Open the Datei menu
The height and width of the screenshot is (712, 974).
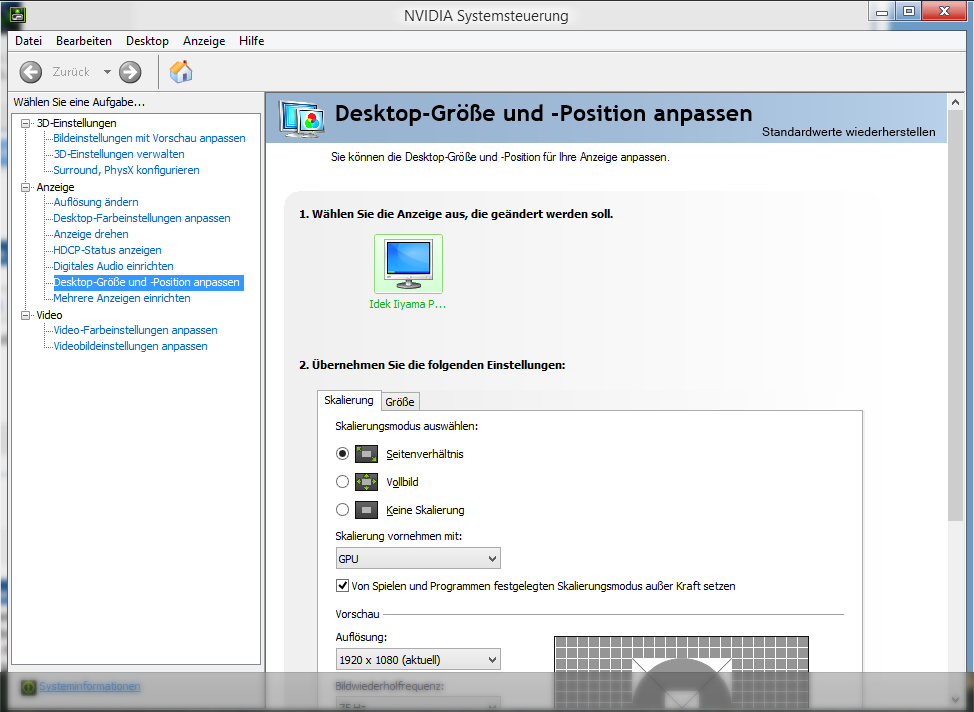(29, 41)
